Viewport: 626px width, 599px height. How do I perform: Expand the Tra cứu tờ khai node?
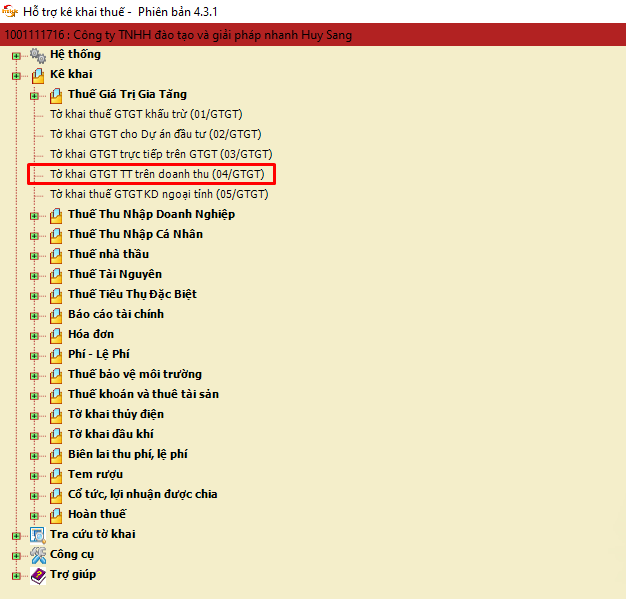pyautogui.click(x=16, y=536)
